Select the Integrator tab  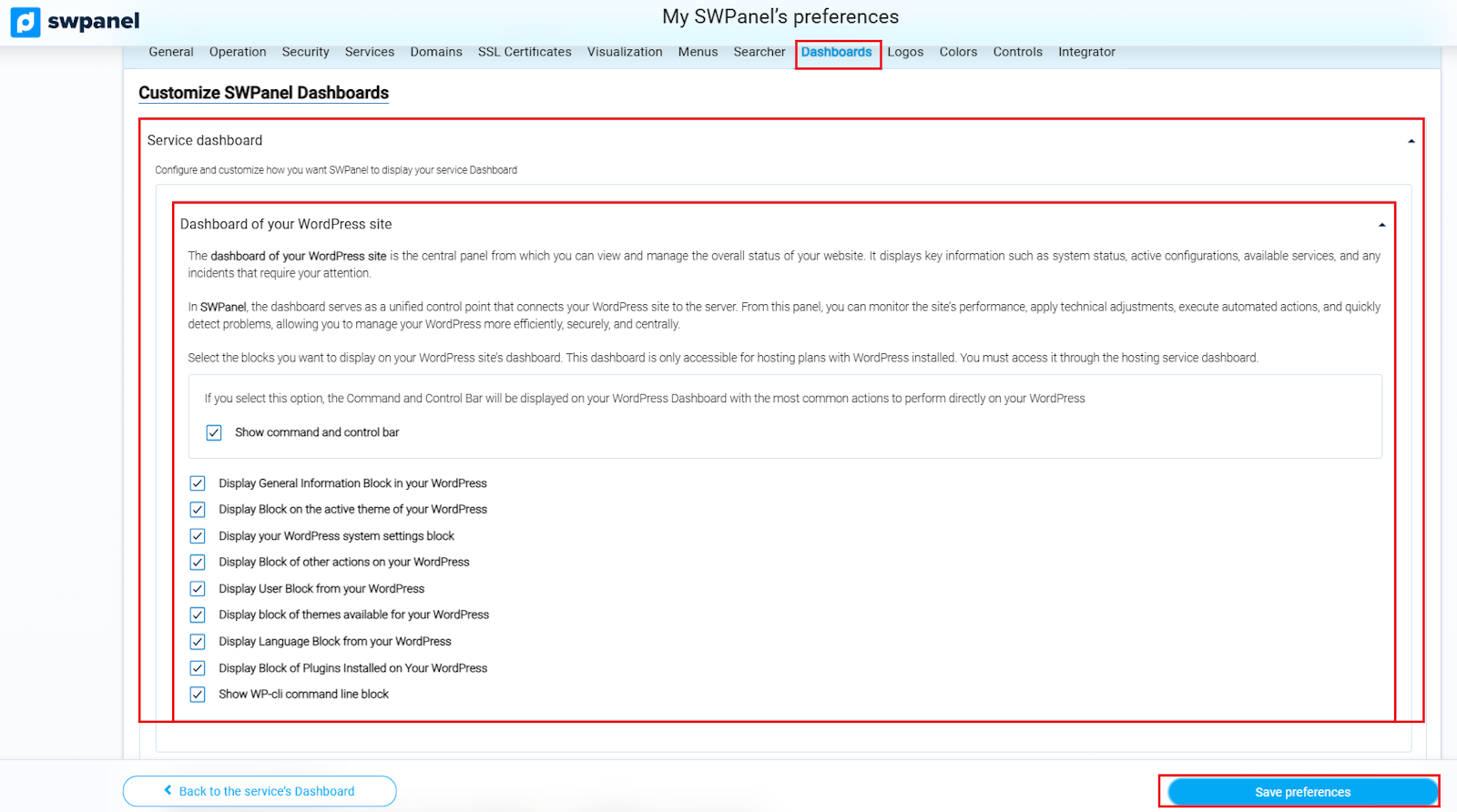pos(1086,52)
